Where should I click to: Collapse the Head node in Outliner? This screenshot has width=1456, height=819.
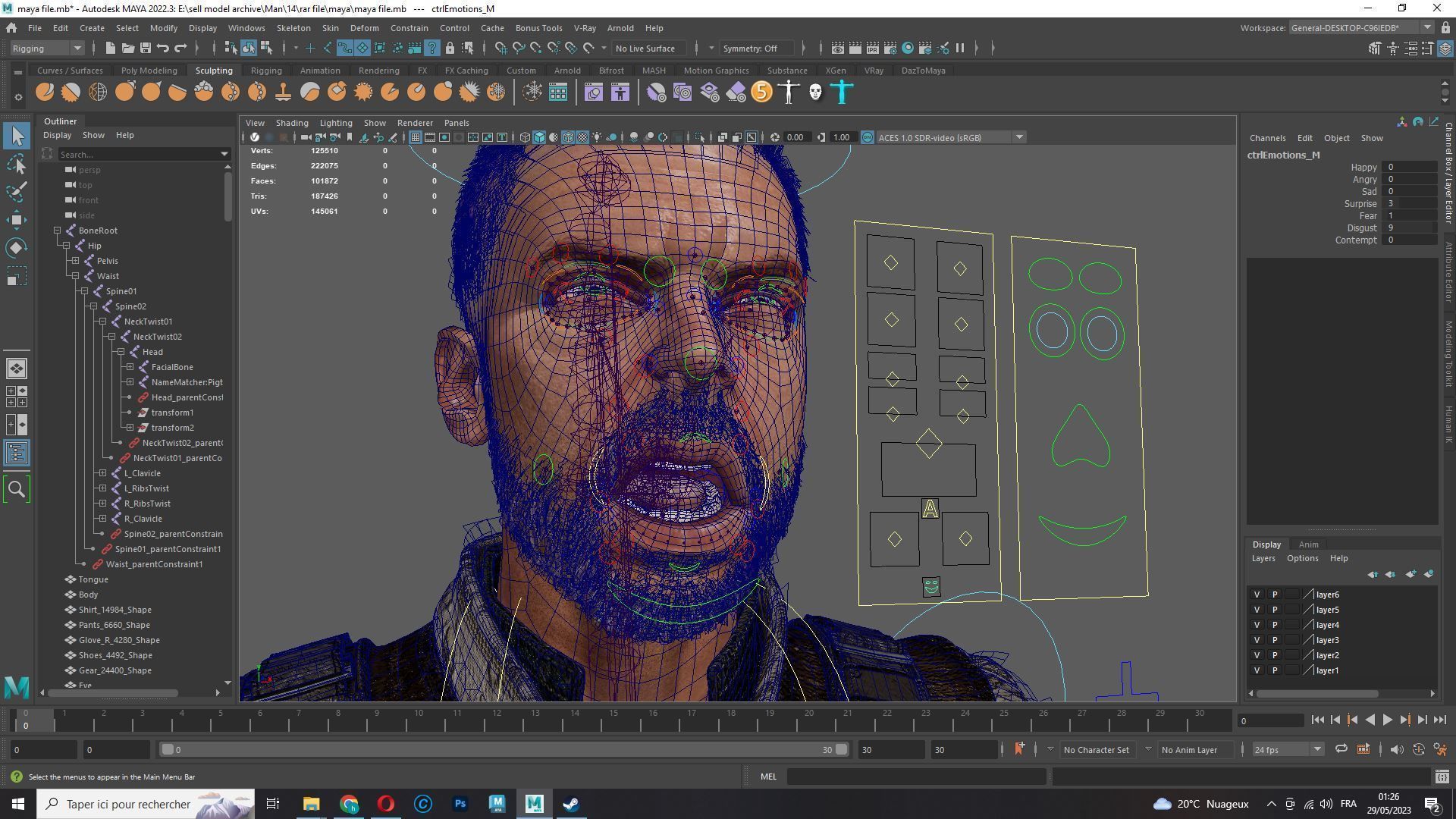(x=121, y=352)
